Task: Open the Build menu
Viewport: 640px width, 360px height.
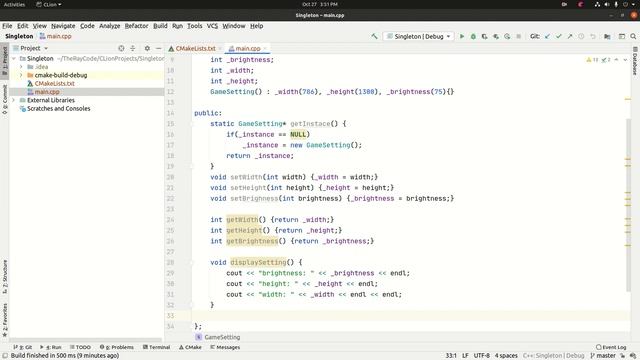Action: coord(160,26)
